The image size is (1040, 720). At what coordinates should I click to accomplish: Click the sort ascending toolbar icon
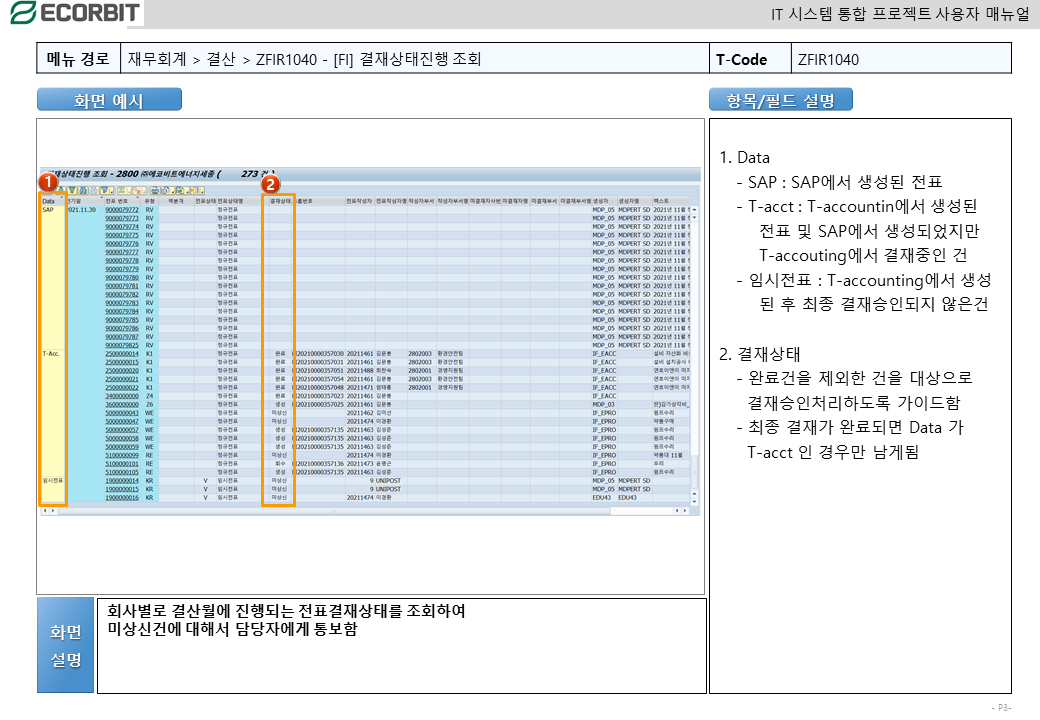(61, 190)
